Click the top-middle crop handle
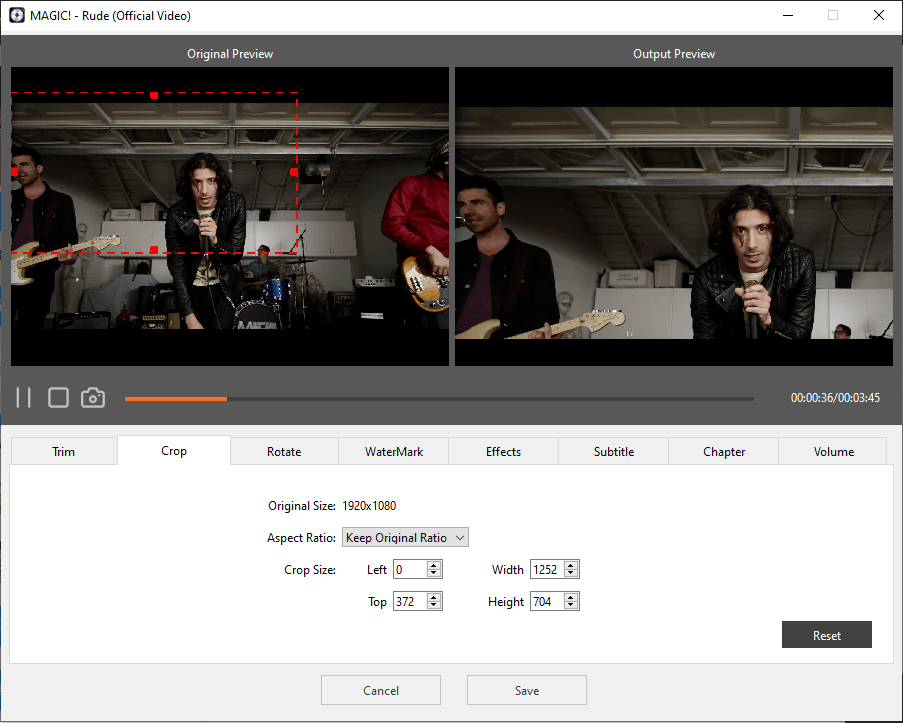This screenshot has width=903, height=723. click(154, 95)
